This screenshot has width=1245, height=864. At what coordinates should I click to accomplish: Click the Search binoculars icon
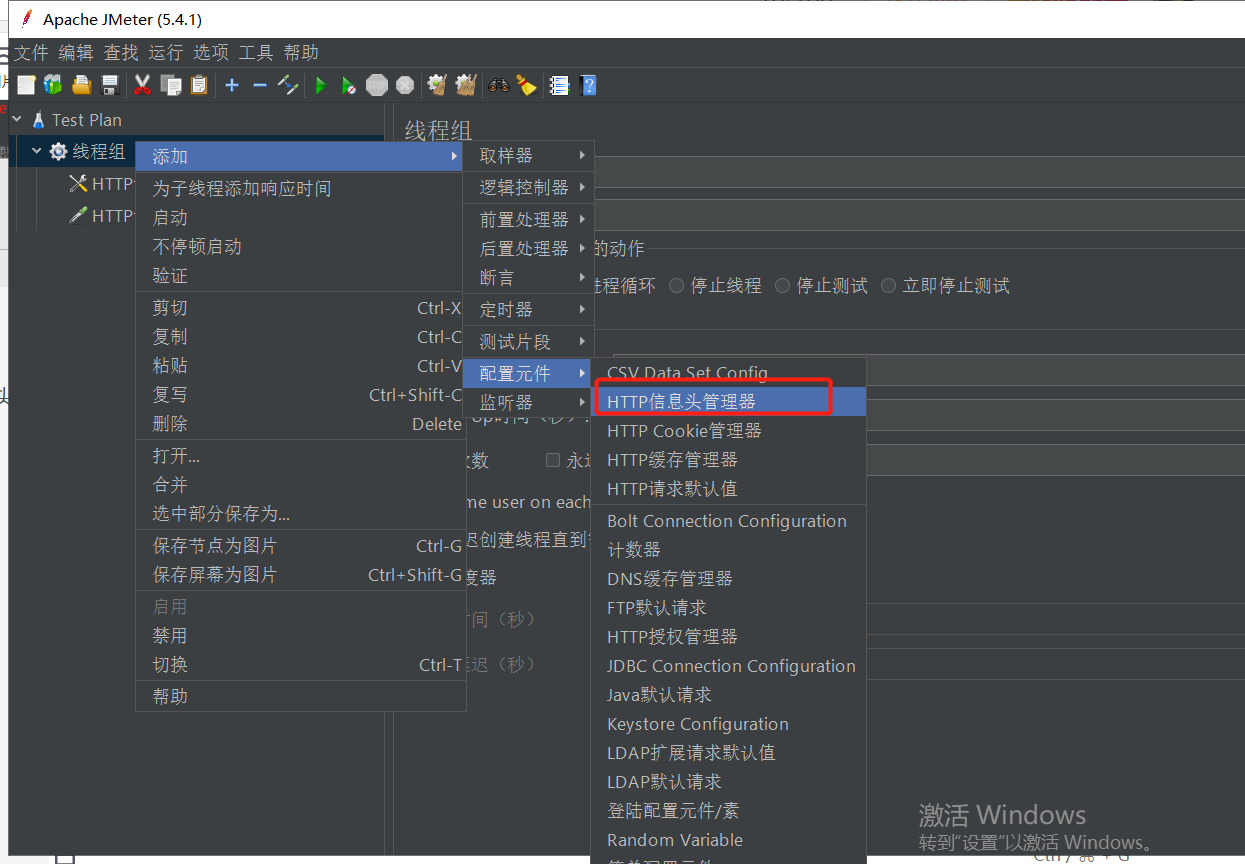(498, 86)
